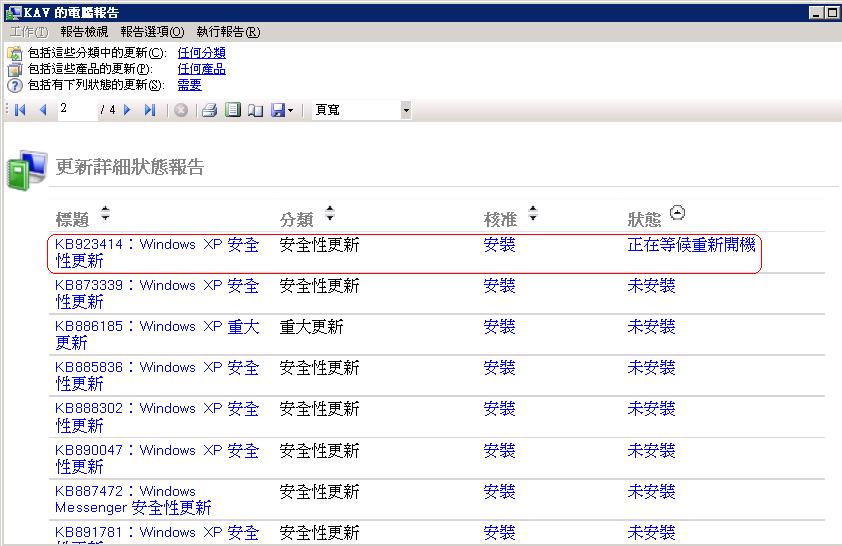Select 重大更新 classification cell
The width and height of the screenshot is (842, 546).
[311, 326]
